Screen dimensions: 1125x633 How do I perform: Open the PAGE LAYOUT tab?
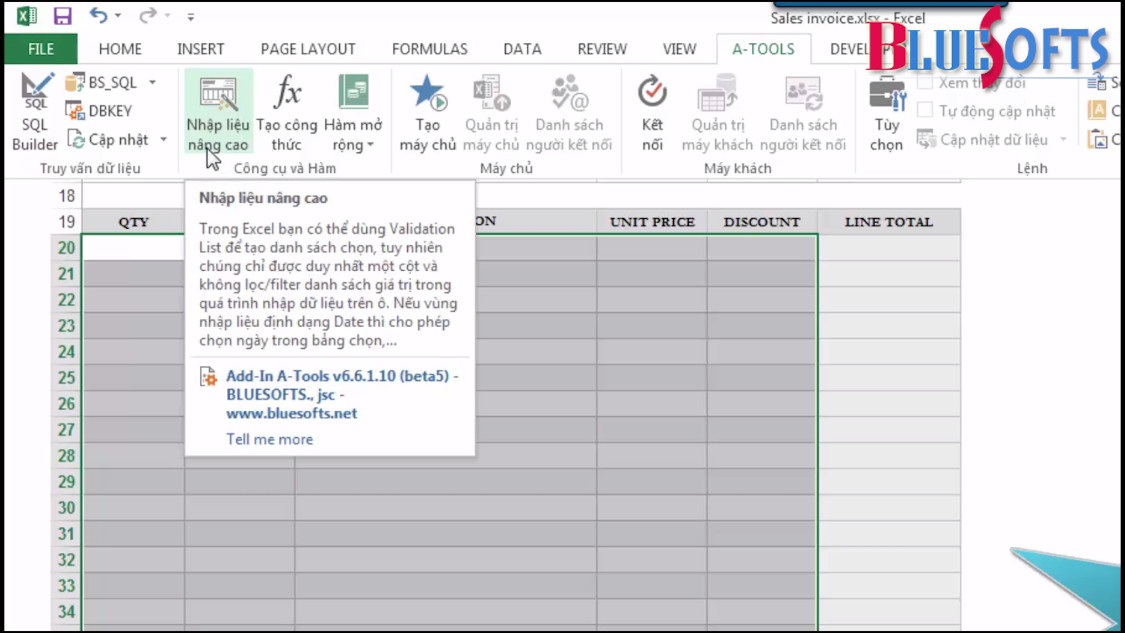(308, 49)
